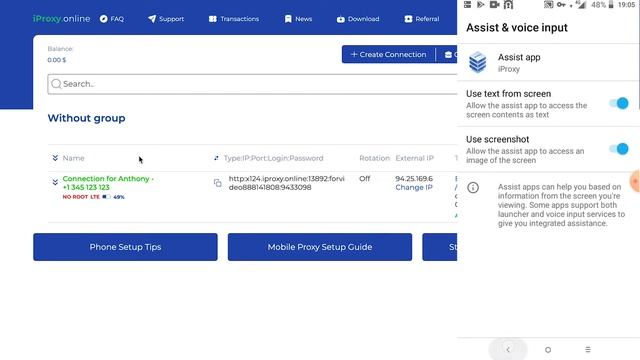Click the Rotation column header
The image size is (640, 360).
(x=375, y=158)
